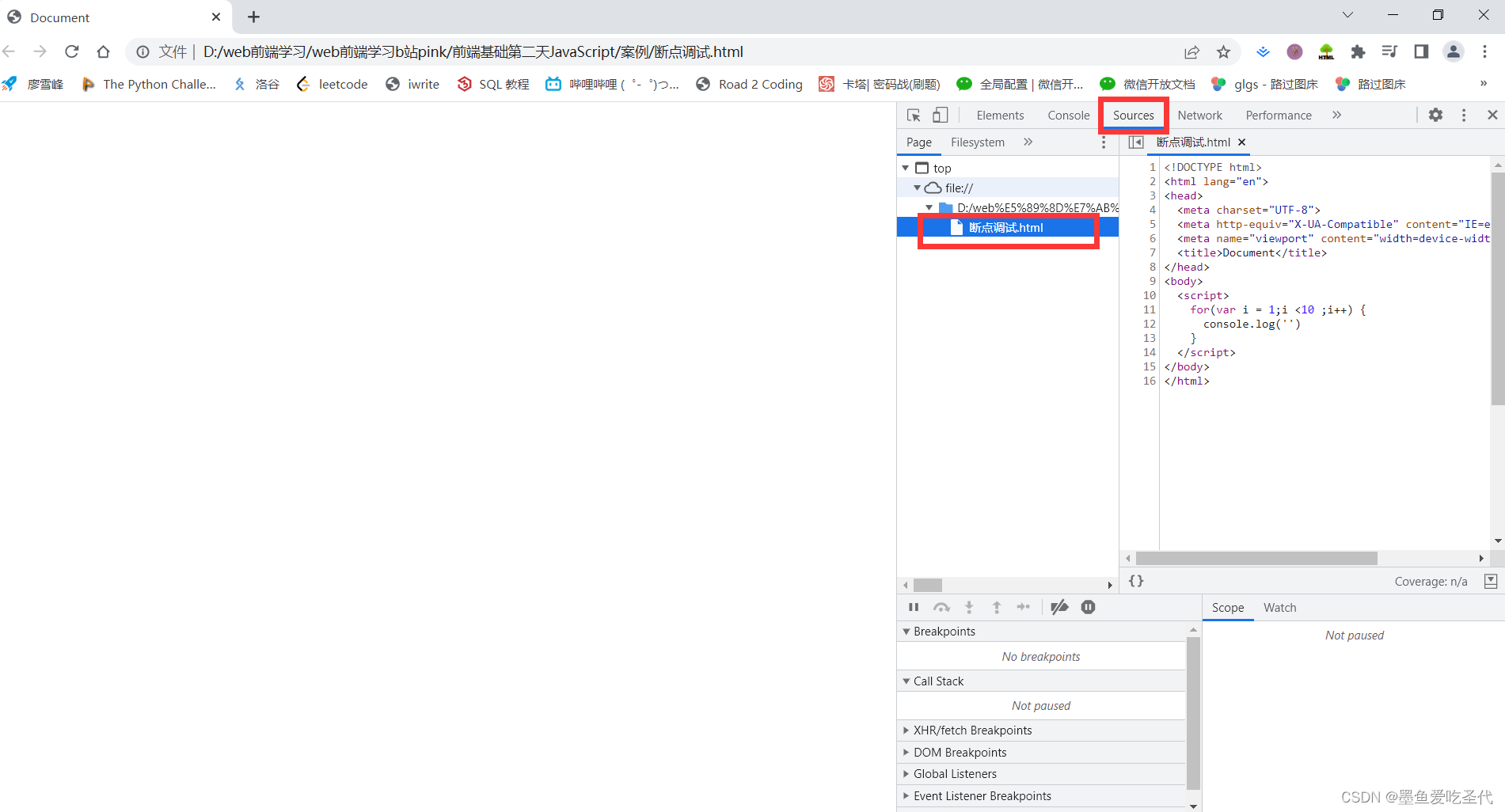Open the 廖雪峰 bookmark
The width and height of the screenshot is (1505, 812).
[x=33, y=84]
